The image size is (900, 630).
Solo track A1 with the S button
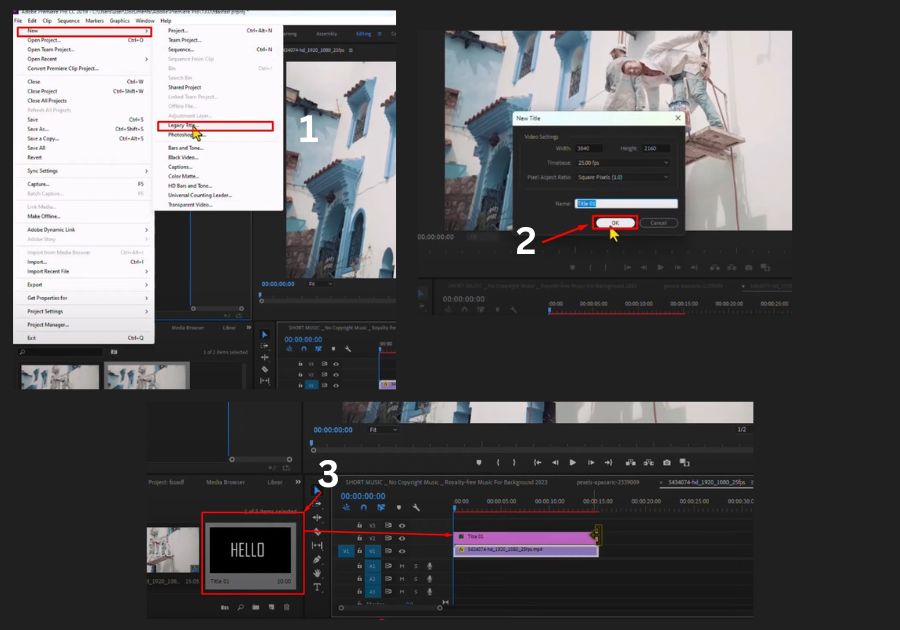tap(416, 566)
